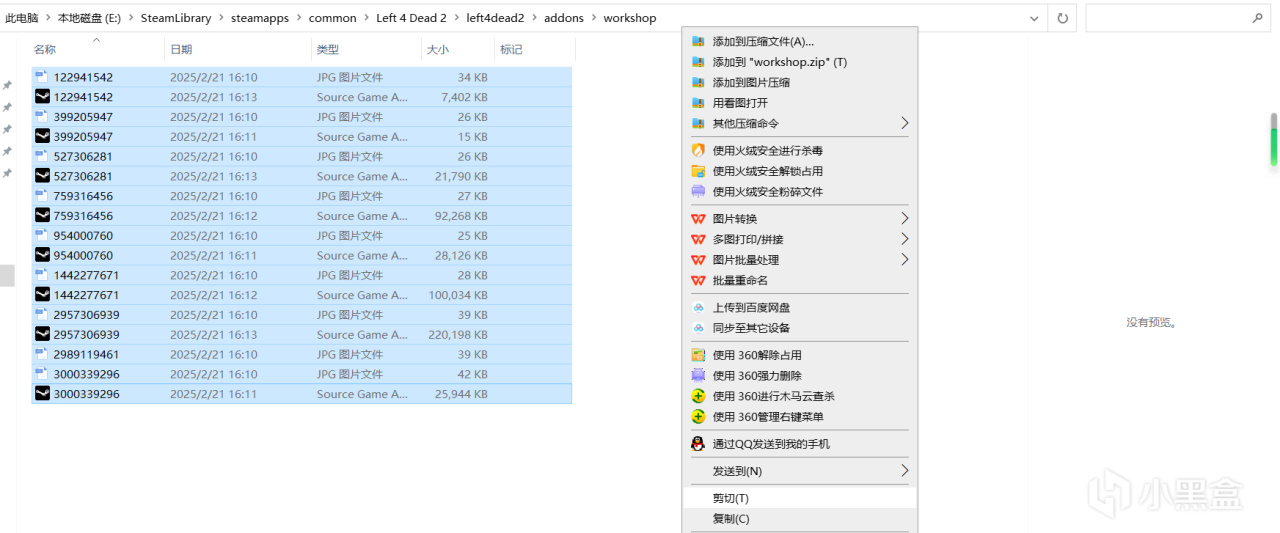1280x533 pixels.
Task: Choose 复制(C) from the context menu
Action: pyautogui.click(x=799, y=519)
